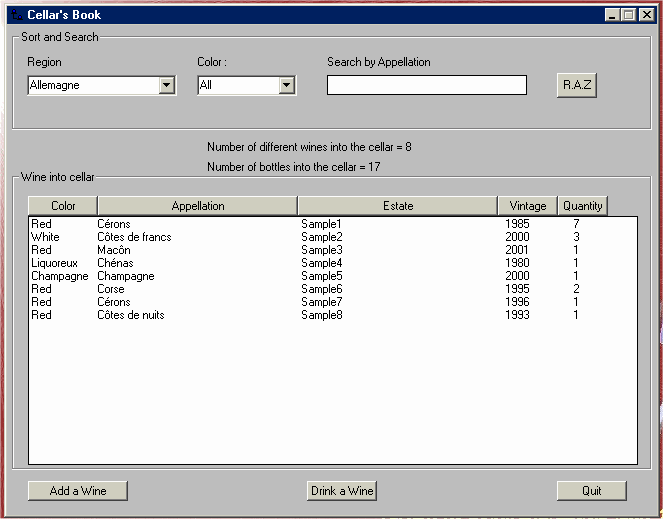Click the Allemagne region combo box field
Screen dimensions: 663x519
pos(93,86)
